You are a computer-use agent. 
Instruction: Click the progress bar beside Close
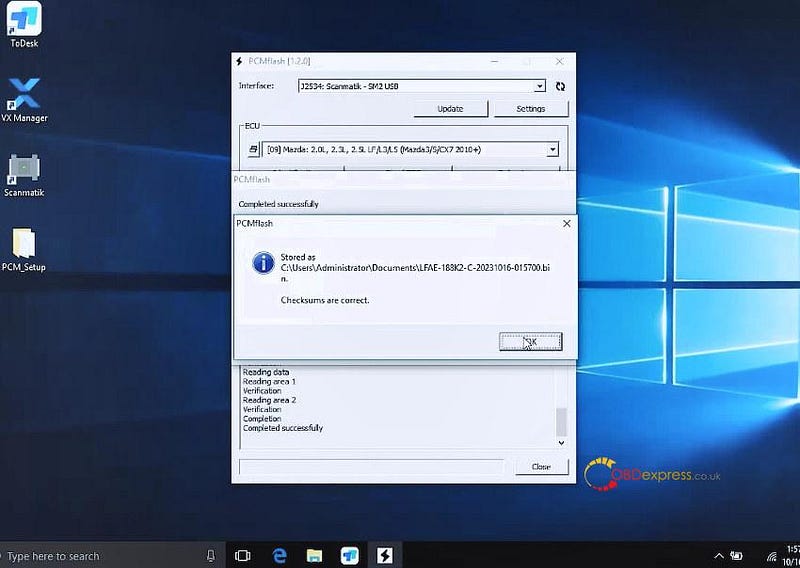tap(371, 466)
